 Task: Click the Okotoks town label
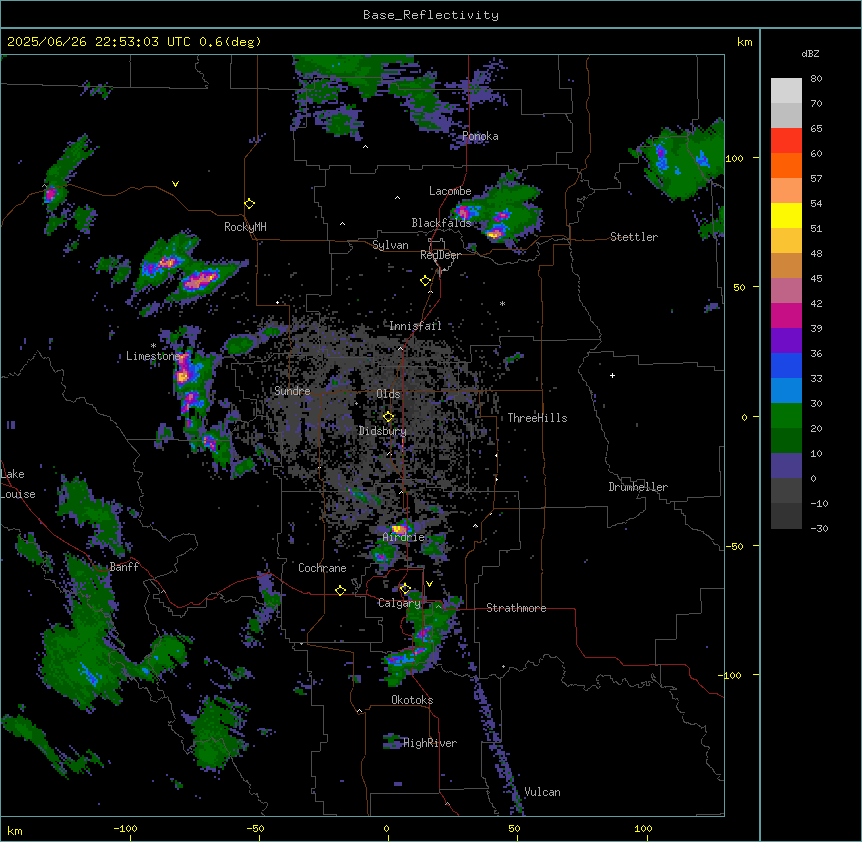[412, 700]
